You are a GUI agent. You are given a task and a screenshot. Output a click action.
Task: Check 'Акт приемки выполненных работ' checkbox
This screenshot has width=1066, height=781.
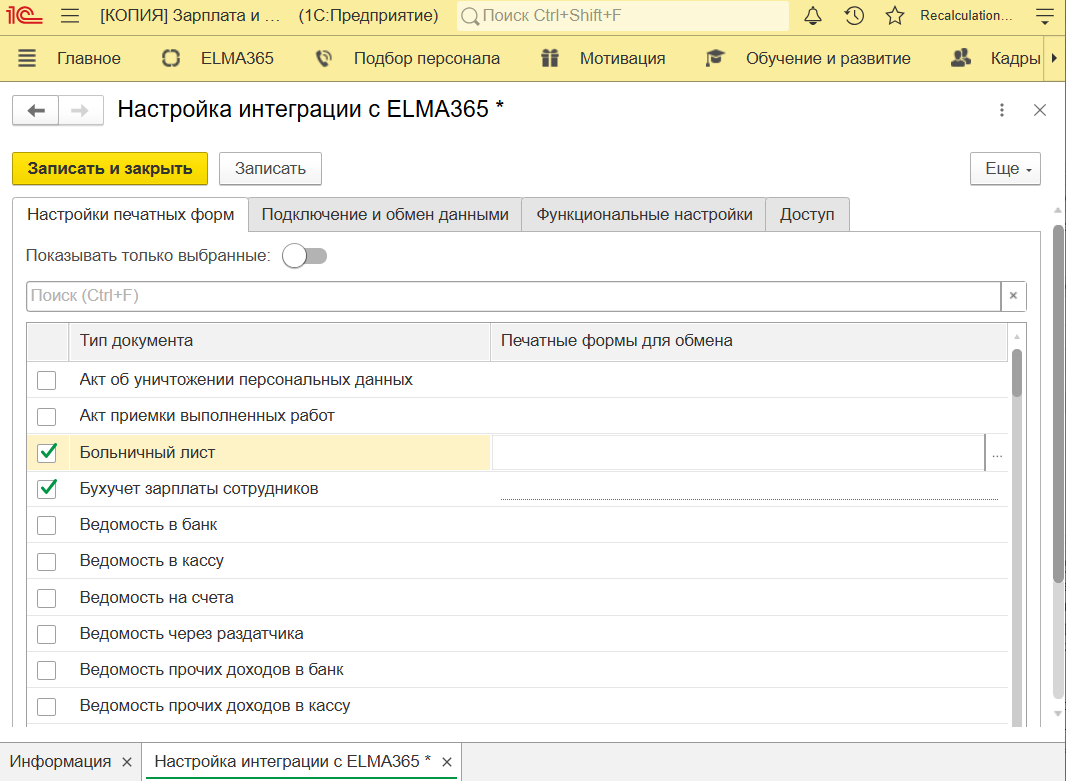[x=47, y=416]
